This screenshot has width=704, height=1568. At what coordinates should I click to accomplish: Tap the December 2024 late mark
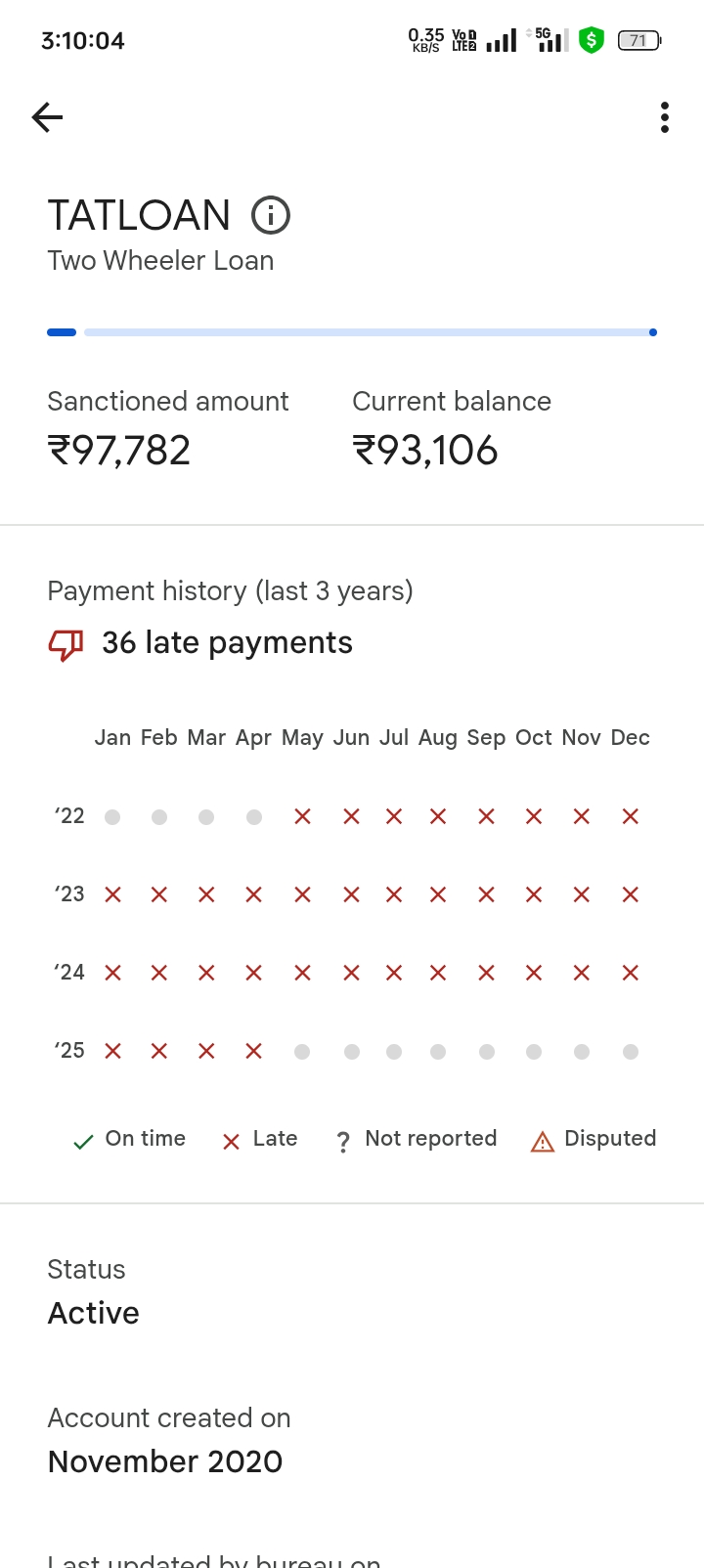pos(631,973)
